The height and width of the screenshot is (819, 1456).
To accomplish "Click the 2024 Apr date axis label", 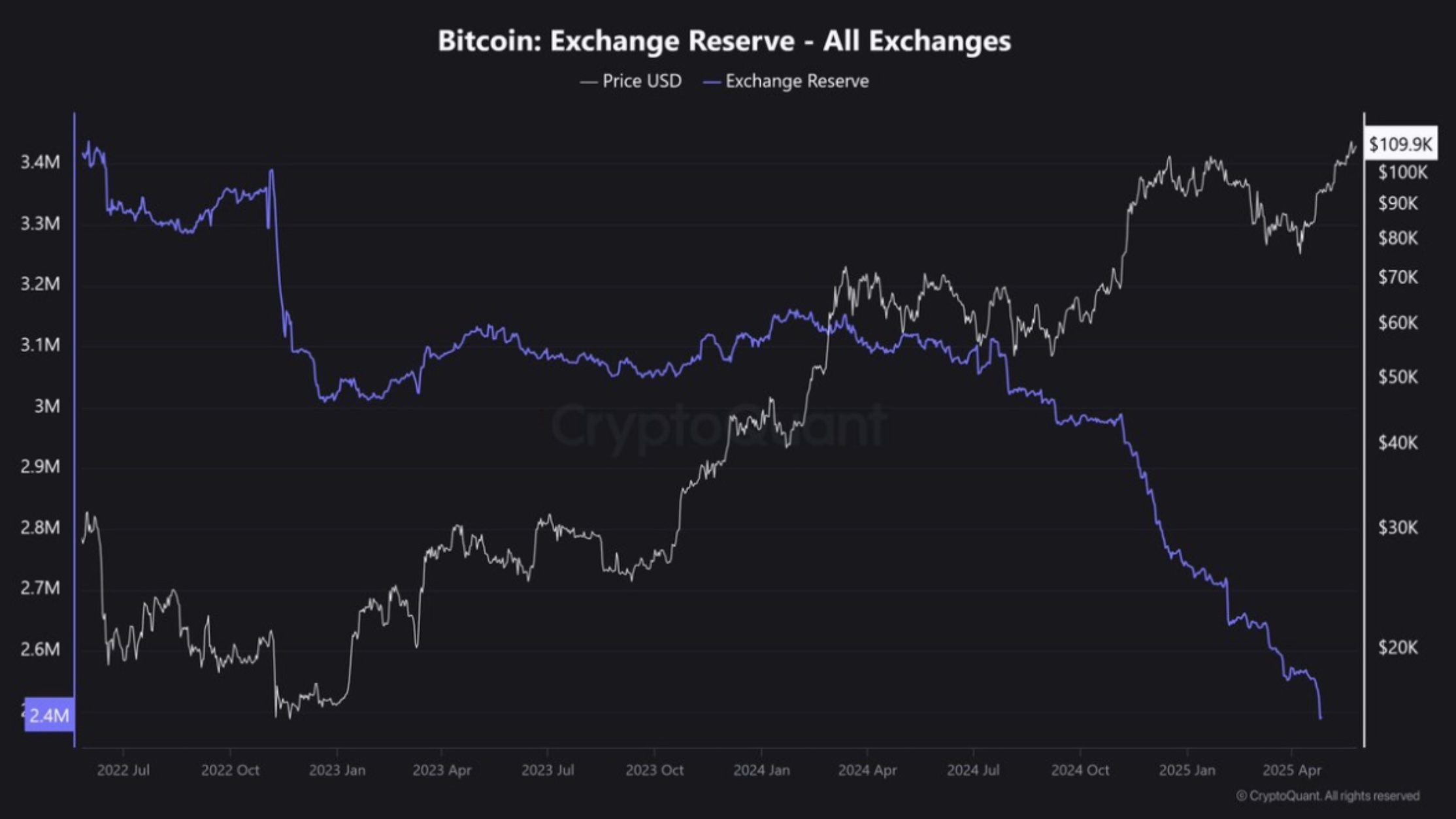I will tap(867, 770).
